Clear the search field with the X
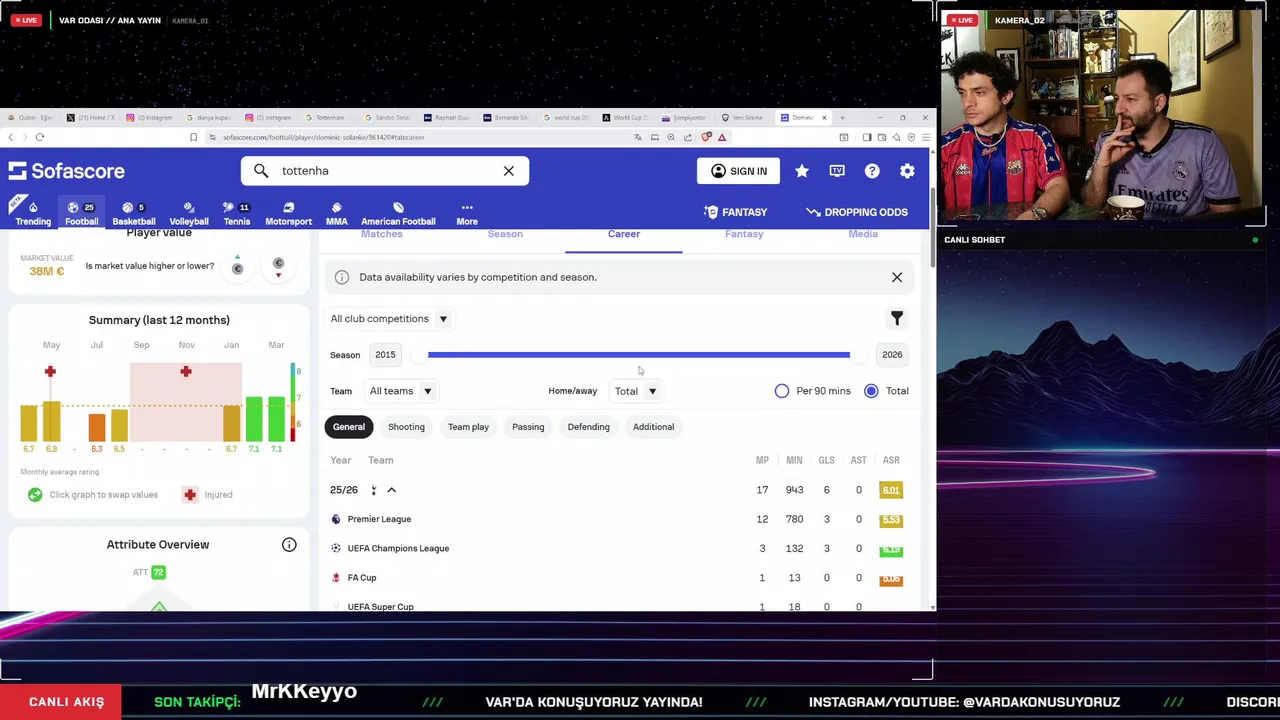Viewport: 1280px width, 720px height. [508, 171]
